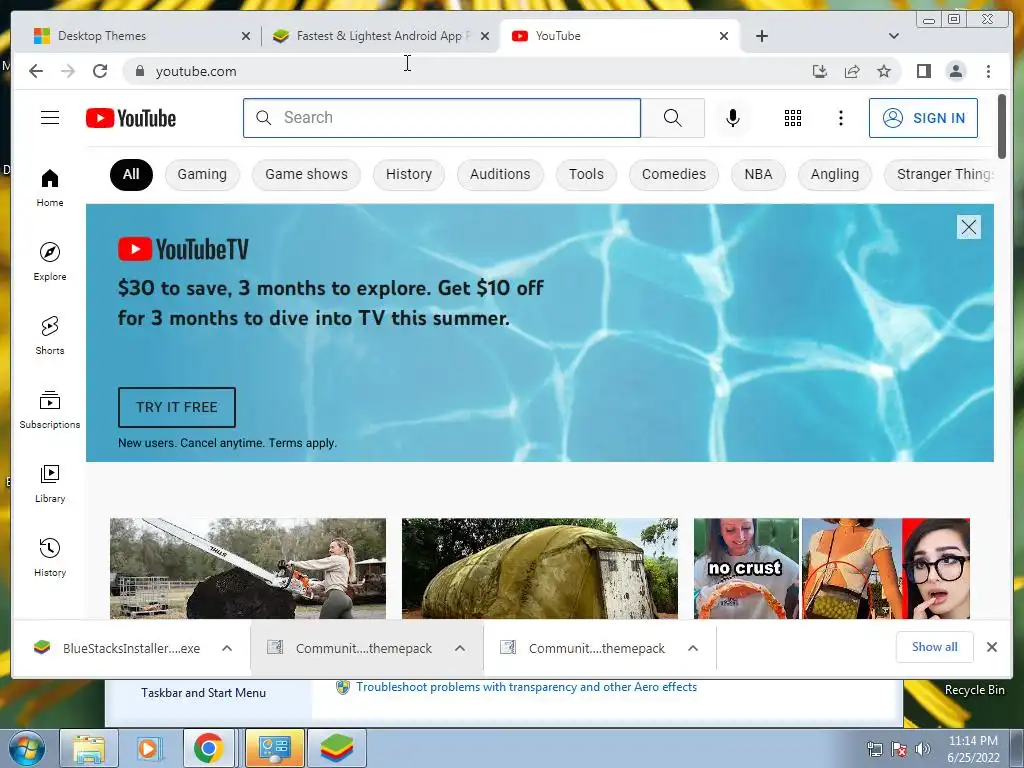The width and height of the screenshot is (1024, 768).
Task: Open tab search dropdown chevron
Action: (x=893, y=36)
